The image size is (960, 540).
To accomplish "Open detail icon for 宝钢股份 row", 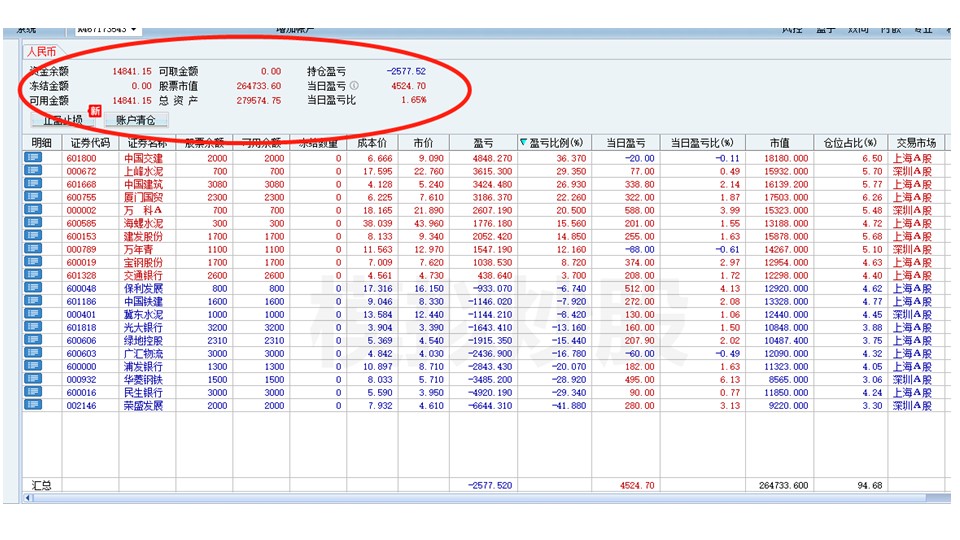I will [33, 262].
